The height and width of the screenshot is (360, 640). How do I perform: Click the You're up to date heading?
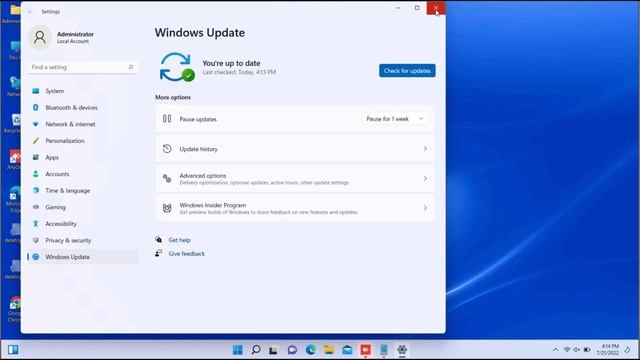point(231,63)
